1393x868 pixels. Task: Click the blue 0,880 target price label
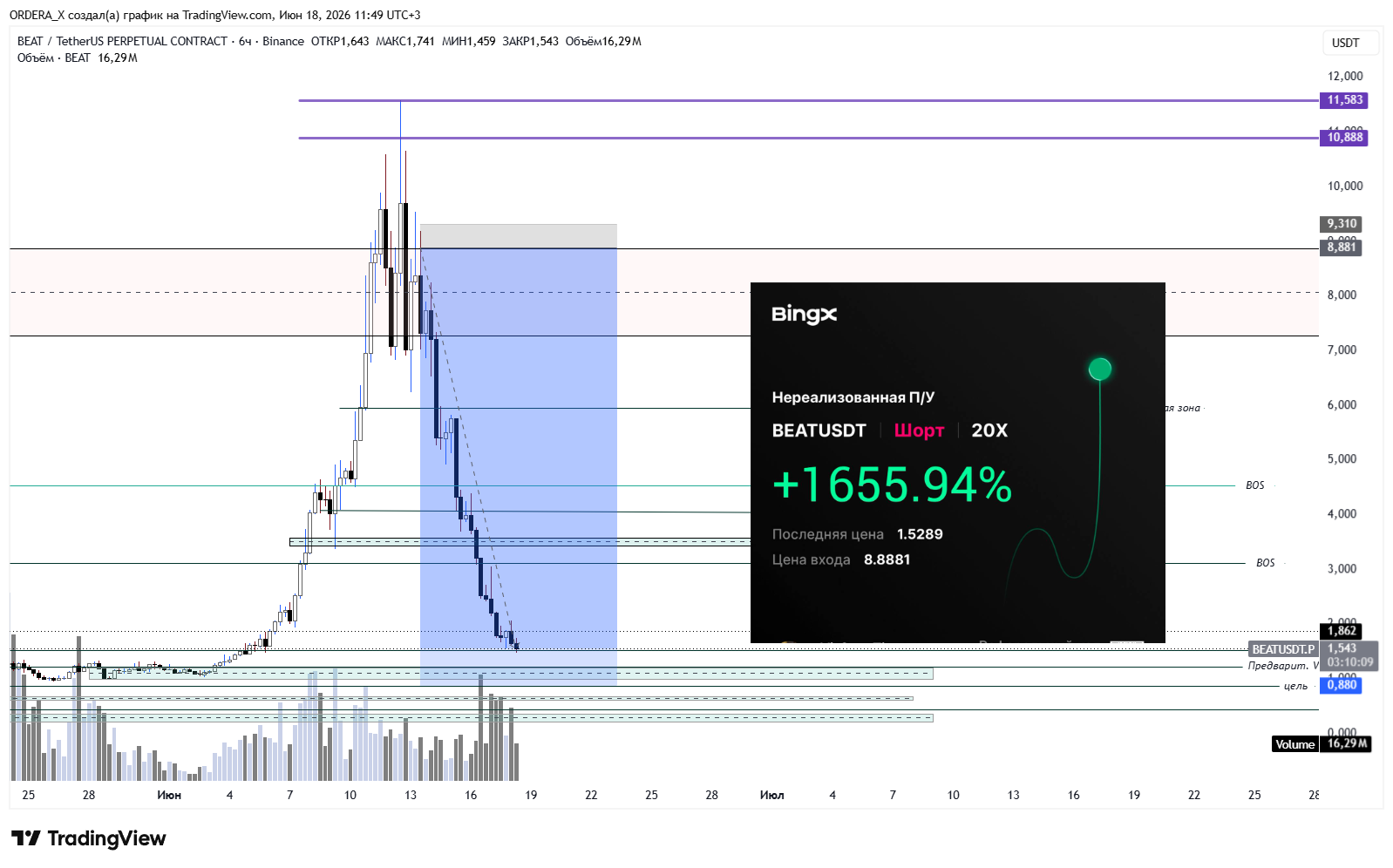click(1341, 685)
